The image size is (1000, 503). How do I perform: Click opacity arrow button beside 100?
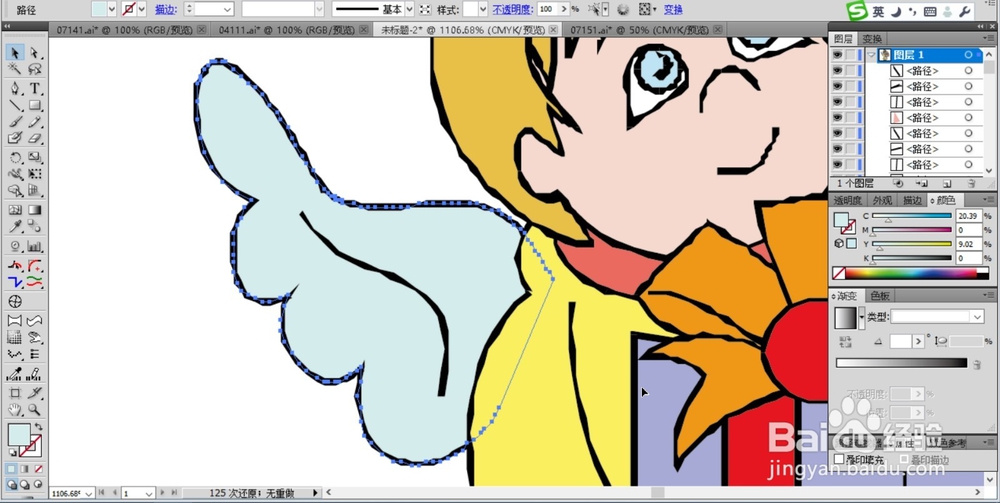(x=564, y=9)
